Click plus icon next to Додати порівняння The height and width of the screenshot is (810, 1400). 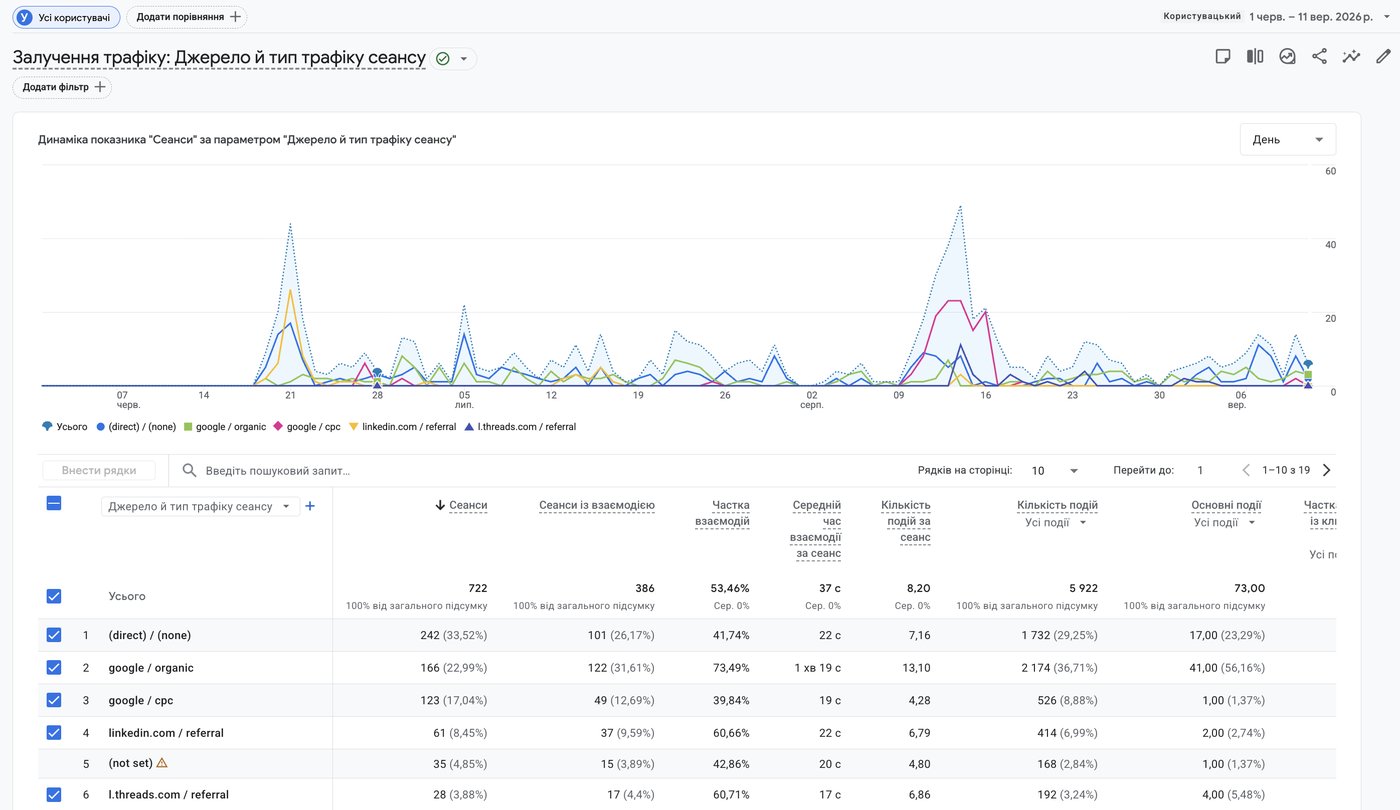[x=235, y=17]
